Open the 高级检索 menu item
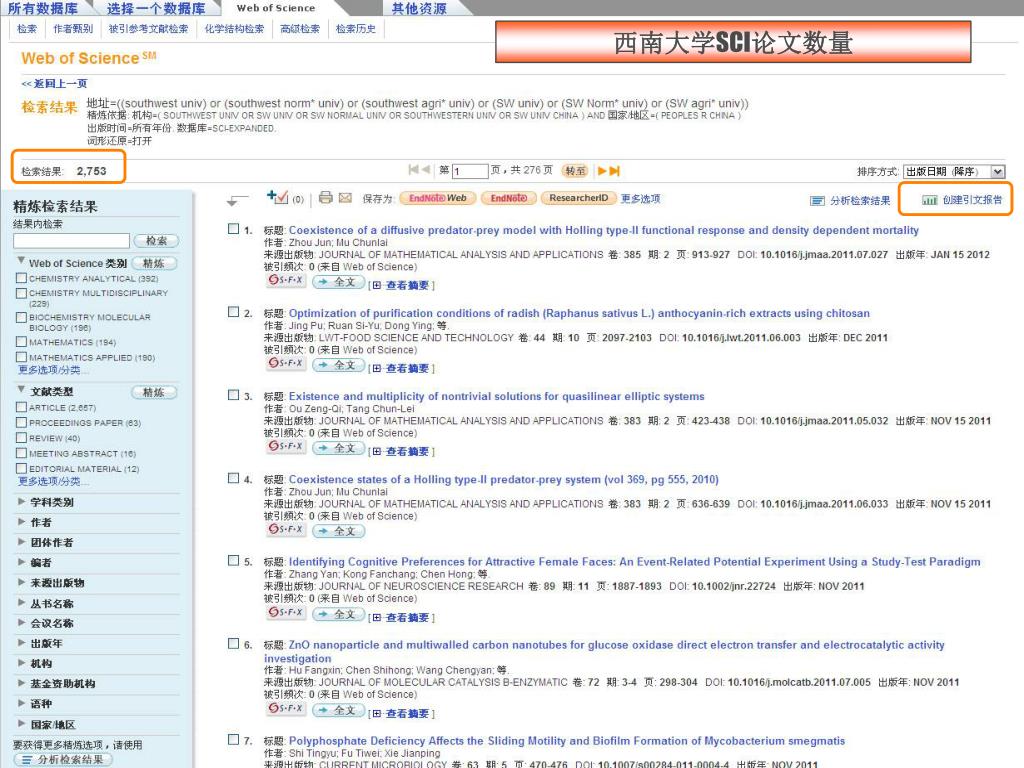1024x768 pixels. (300, 29)
